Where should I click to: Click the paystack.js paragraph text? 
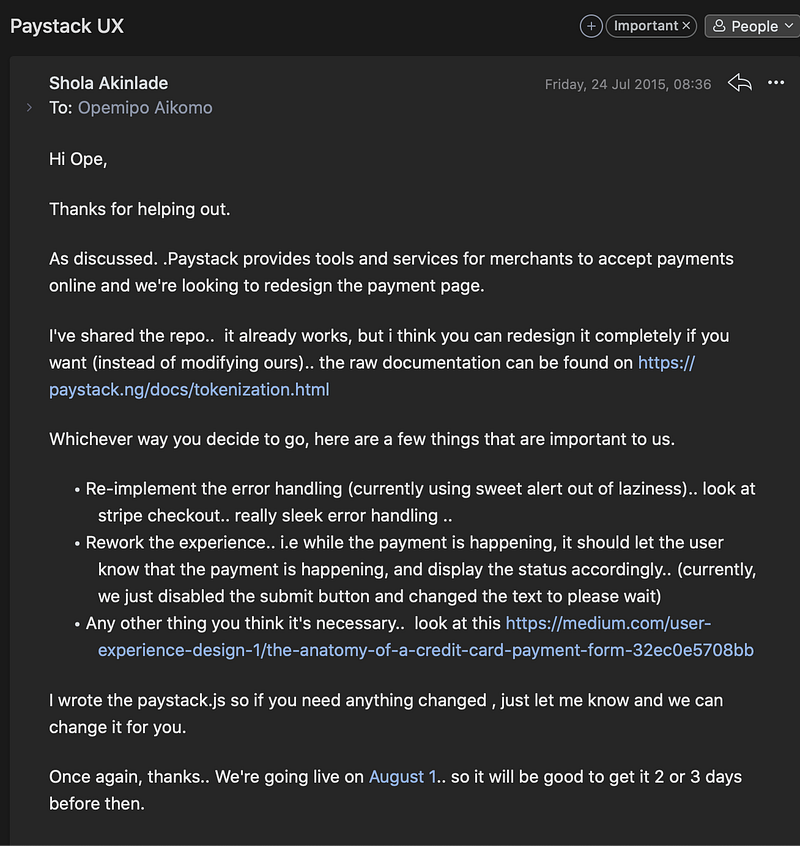click(x=385, y=700)
